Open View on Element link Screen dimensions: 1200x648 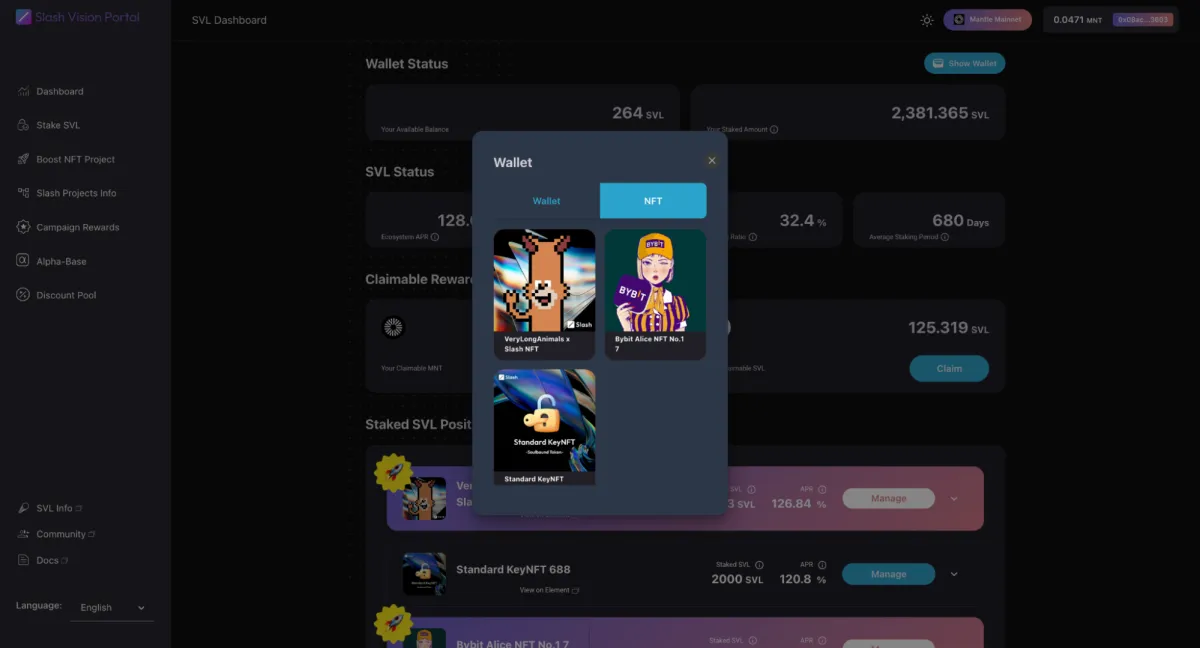point(548,590)
